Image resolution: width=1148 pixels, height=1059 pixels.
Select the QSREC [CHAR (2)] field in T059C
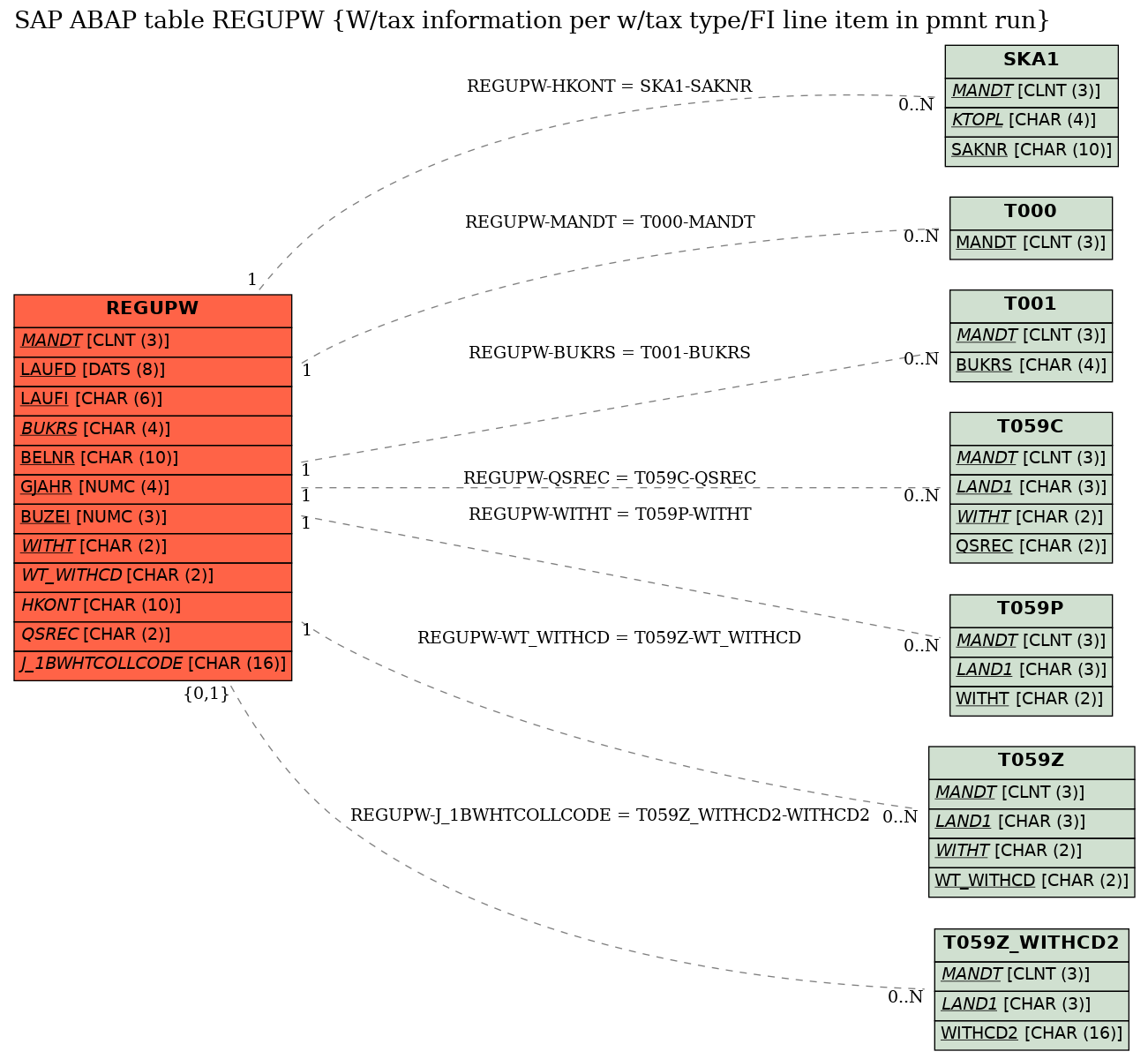(1031, 547)
